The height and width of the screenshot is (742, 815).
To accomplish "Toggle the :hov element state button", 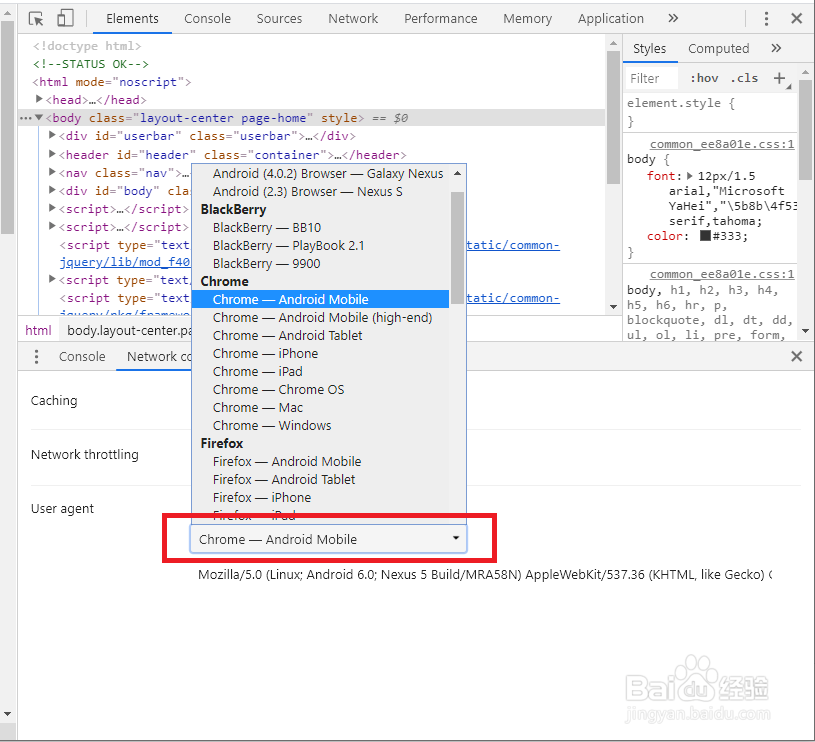I will (704, 78).
